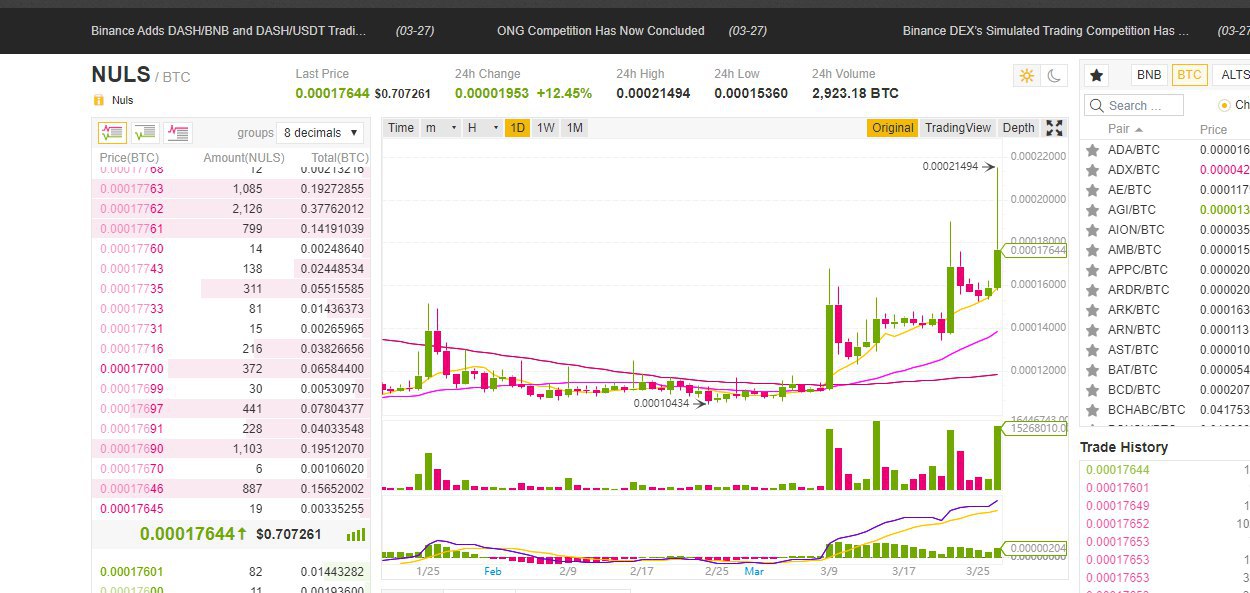Favorite the AION/BTC pair star
Viewport: 1250px width, 593px height.
(1093, 230)
